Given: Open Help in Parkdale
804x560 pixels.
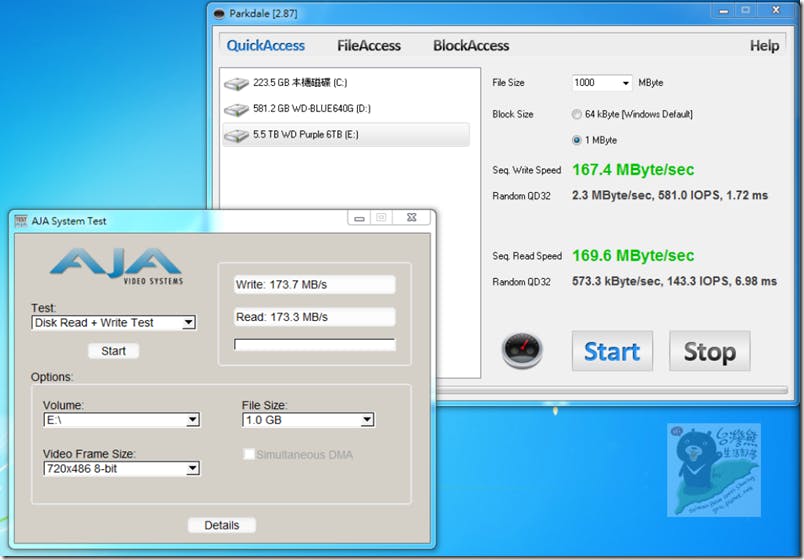Looking at the screenshot, I should pyautogui.click(x=764, y=46).
